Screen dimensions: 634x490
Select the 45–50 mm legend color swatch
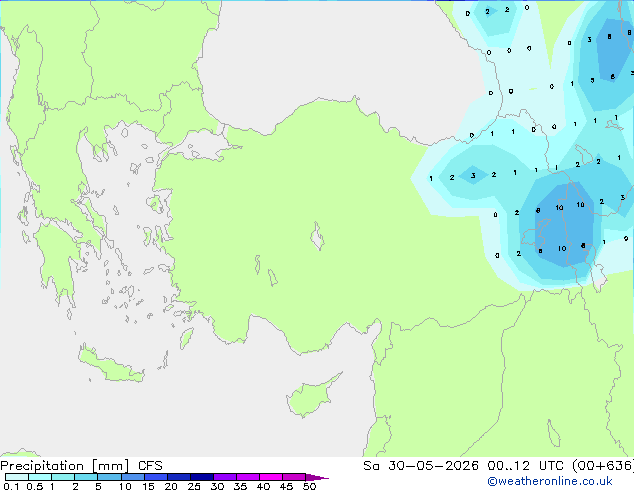(294, 477)
